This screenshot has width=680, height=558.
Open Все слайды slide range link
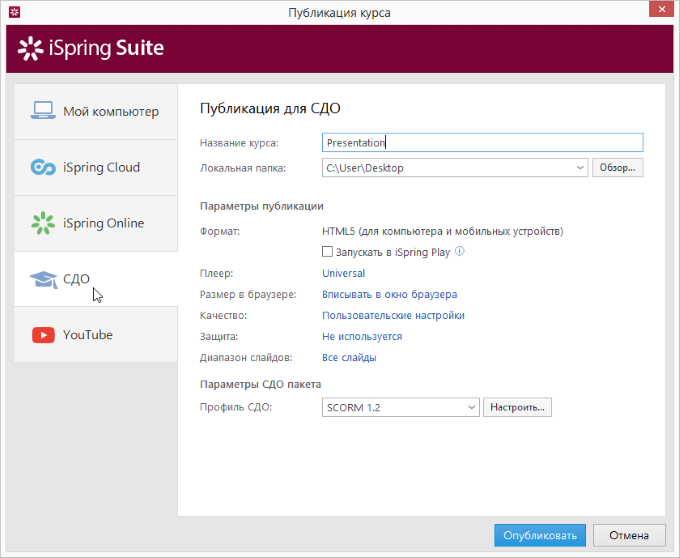tap(349, 358)
